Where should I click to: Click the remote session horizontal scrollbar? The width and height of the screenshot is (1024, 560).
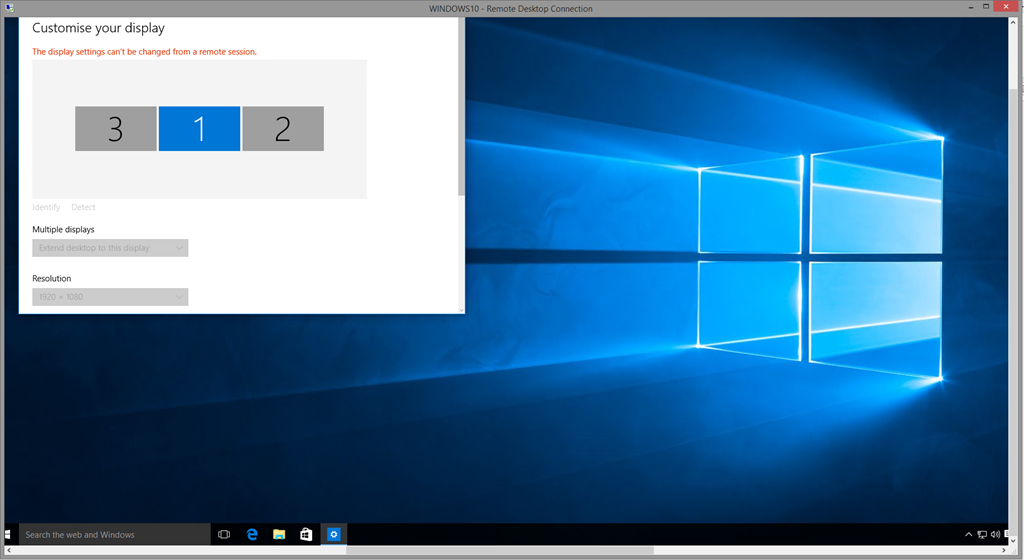pyautogui.click(x=500, y=550)
